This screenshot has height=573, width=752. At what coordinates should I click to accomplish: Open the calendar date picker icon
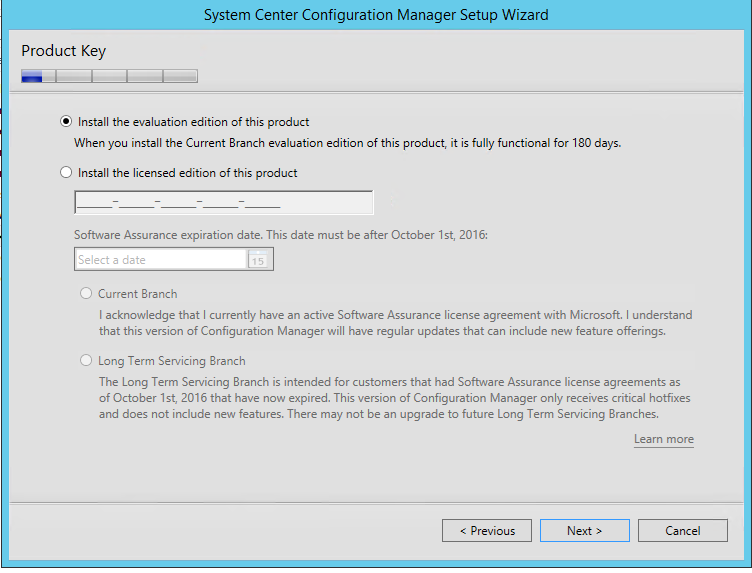click(x=258, y=260)
